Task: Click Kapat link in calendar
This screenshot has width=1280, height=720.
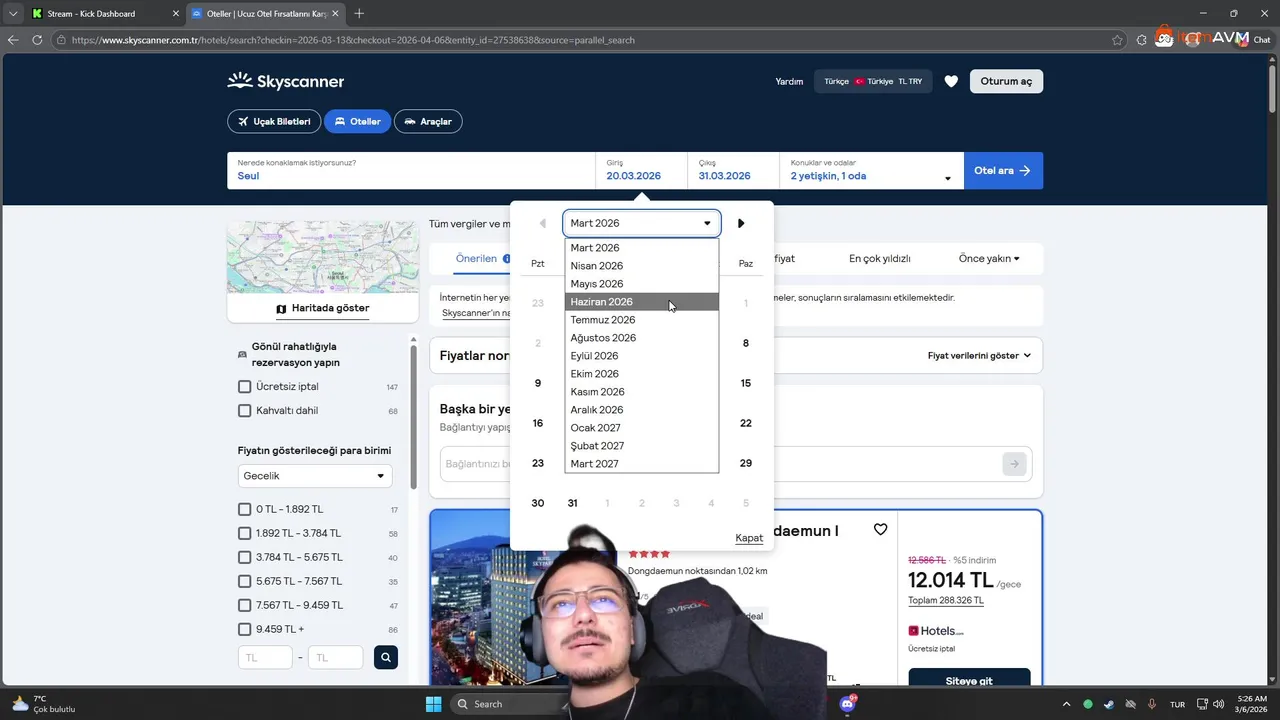Action: 749,538
